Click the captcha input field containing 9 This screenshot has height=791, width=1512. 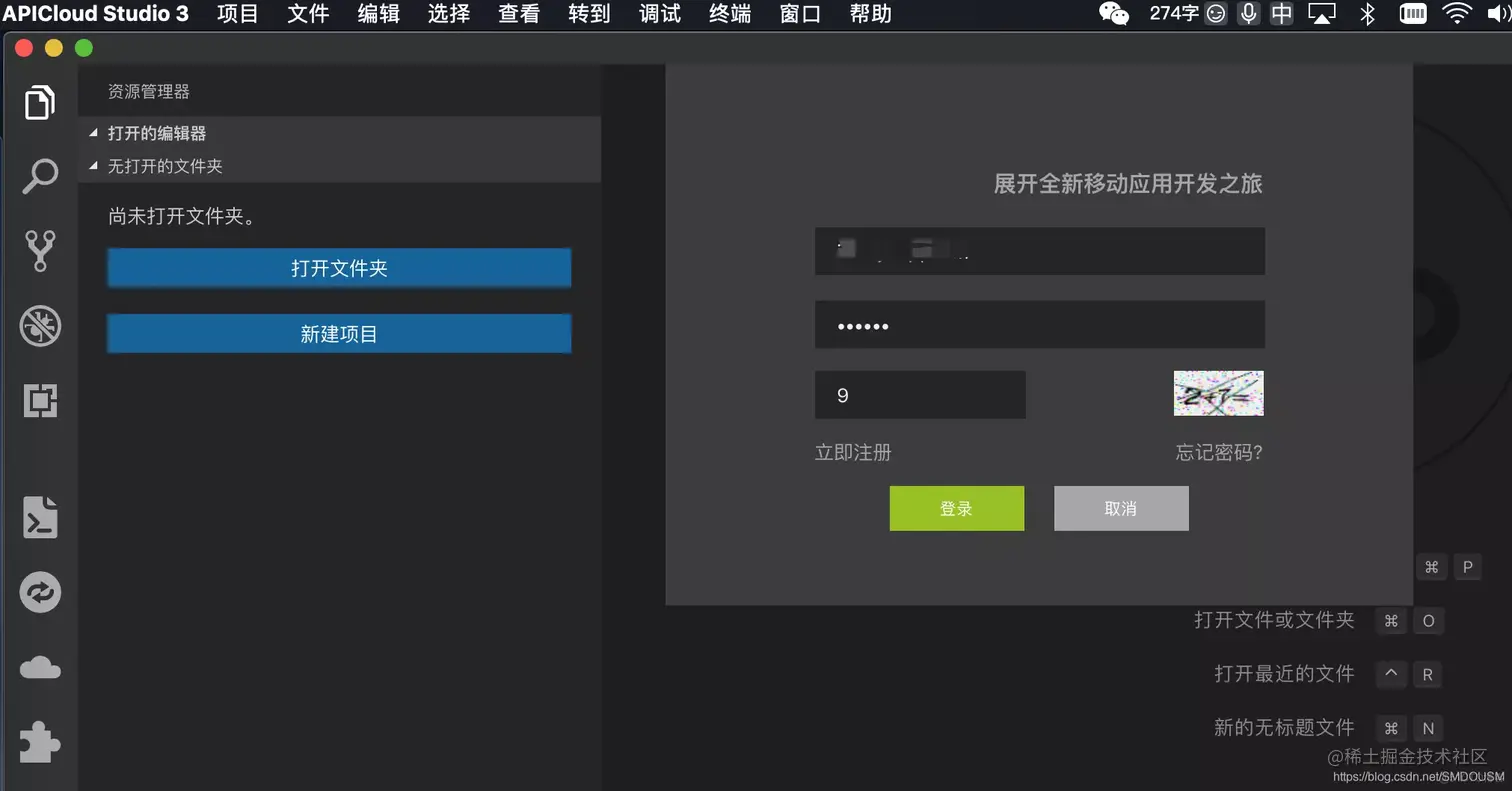point(920,395)
